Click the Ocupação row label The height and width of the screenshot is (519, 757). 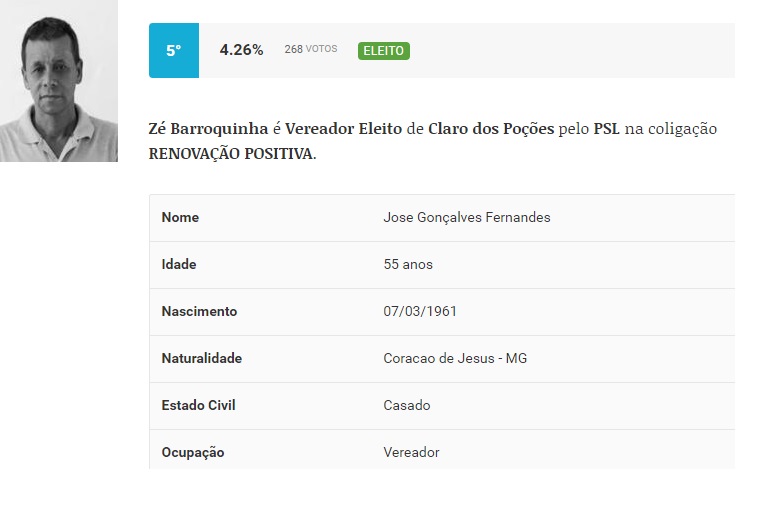[x=193, y=452]
